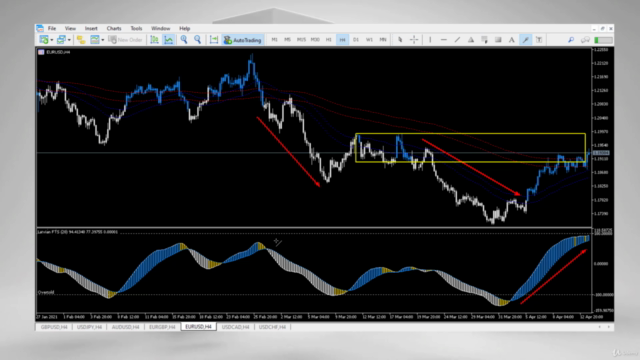This screenshot has width=640, height=360.
Task: Zoom in with the plus magnifier
Action: click(x=184, y=40)
